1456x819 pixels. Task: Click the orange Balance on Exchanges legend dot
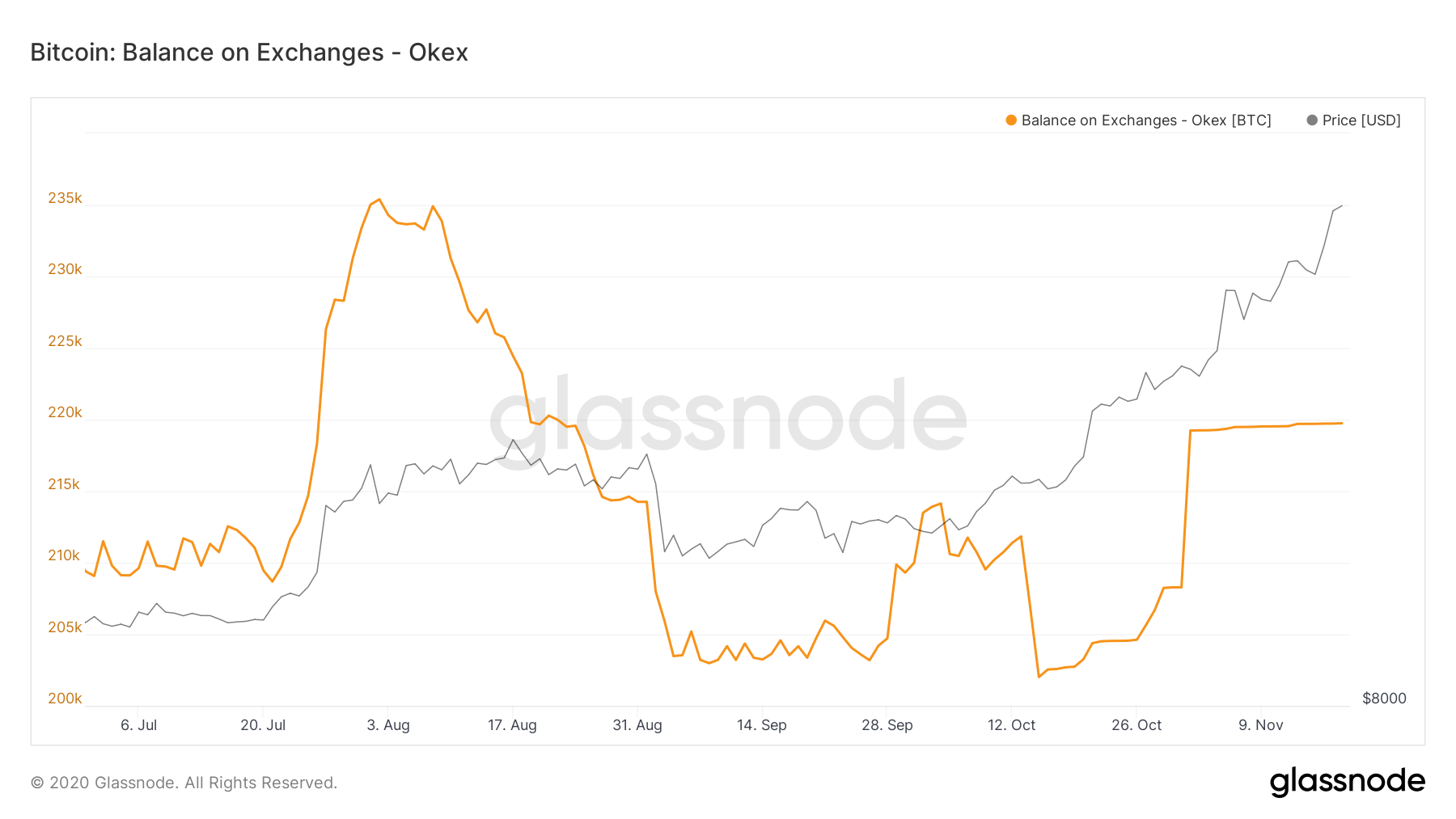1011,120
